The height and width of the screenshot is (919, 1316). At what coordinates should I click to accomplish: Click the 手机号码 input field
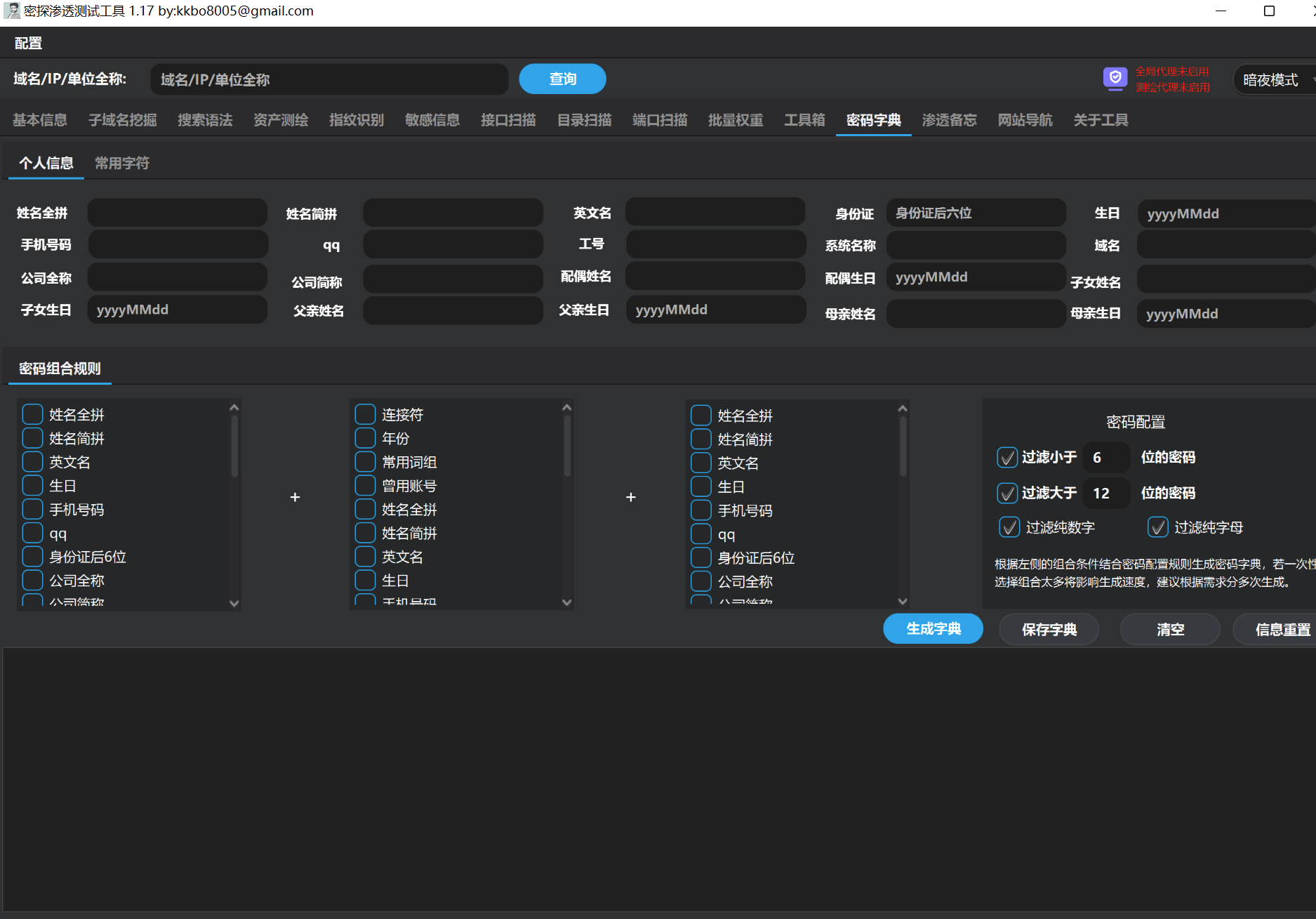pos(177,244)
